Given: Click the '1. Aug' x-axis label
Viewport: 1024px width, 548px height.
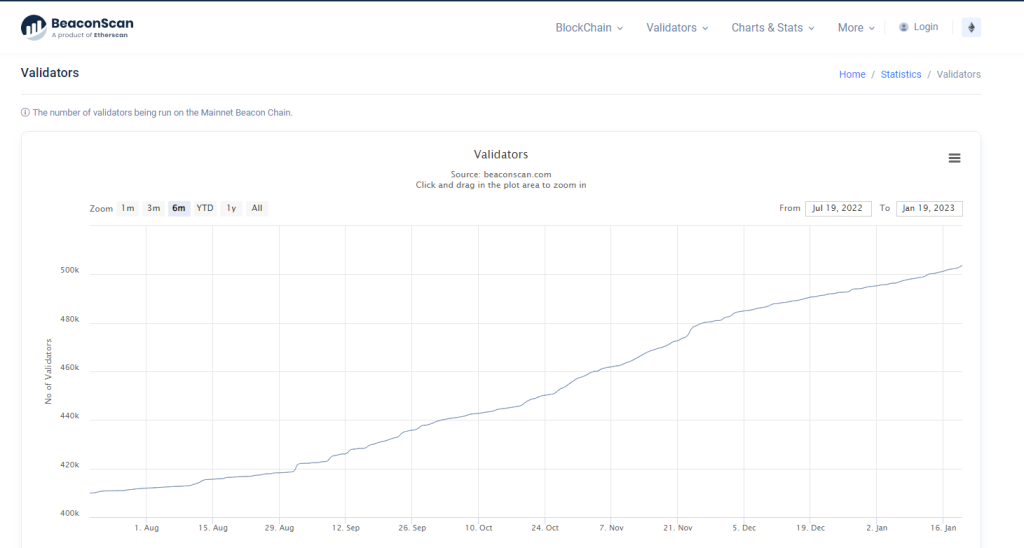Looking at the screenshot, I should pyautogui.click(x=146, y=528).
